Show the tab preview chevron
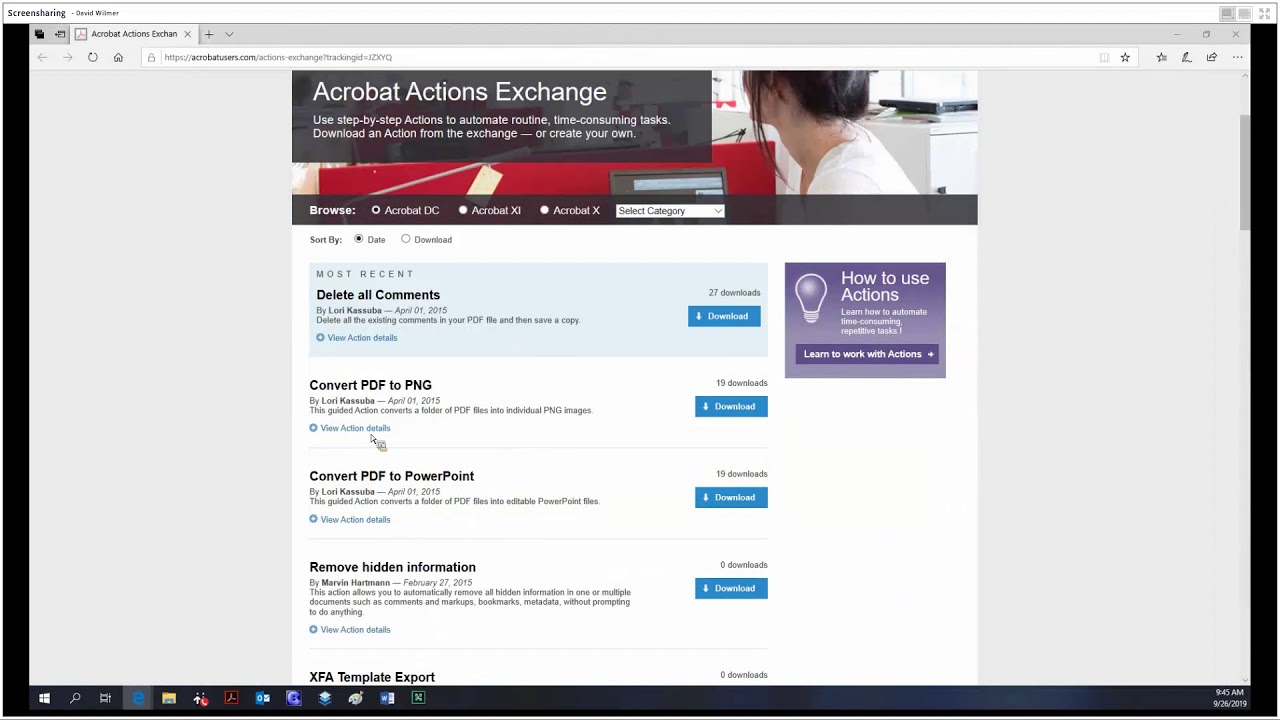The image size is (1280, 720). [229, 34]
